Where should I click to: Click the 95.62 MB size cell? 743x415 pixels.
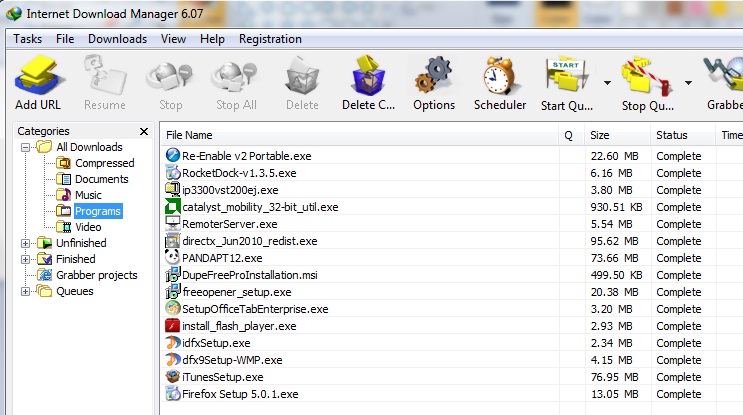[614, 241]
